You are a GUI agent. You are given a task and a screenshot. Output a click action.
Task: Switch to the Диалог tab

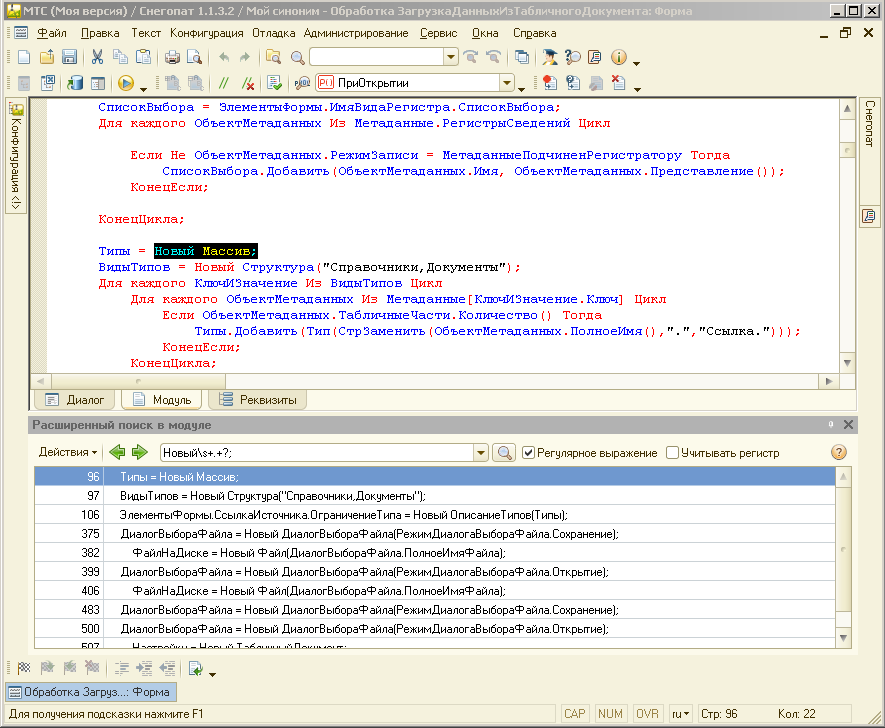(x=75, y=400)
